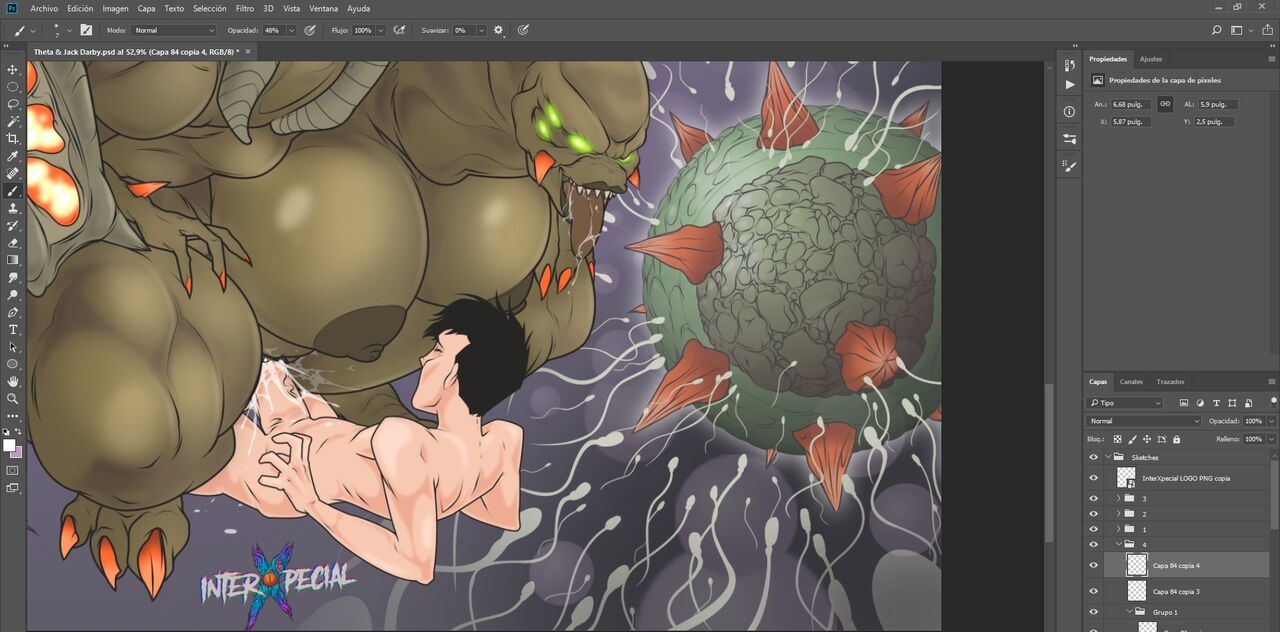Screen dimensions: 1280x632
Task: Select the Horizontal Type tool
Action: click(x=13, y=329)
